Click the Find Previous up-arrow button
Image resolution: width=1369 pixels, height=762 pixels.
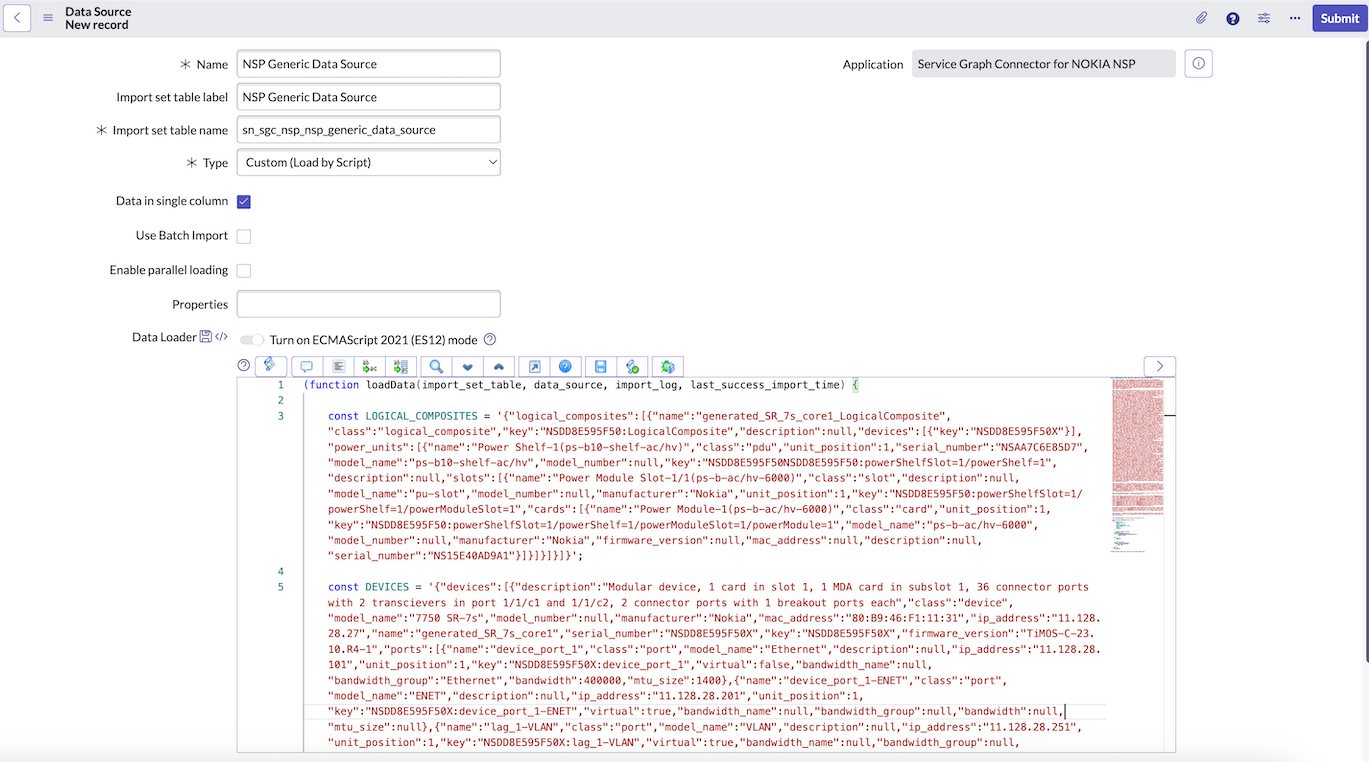pyautogui.click(x=498, y=367)
